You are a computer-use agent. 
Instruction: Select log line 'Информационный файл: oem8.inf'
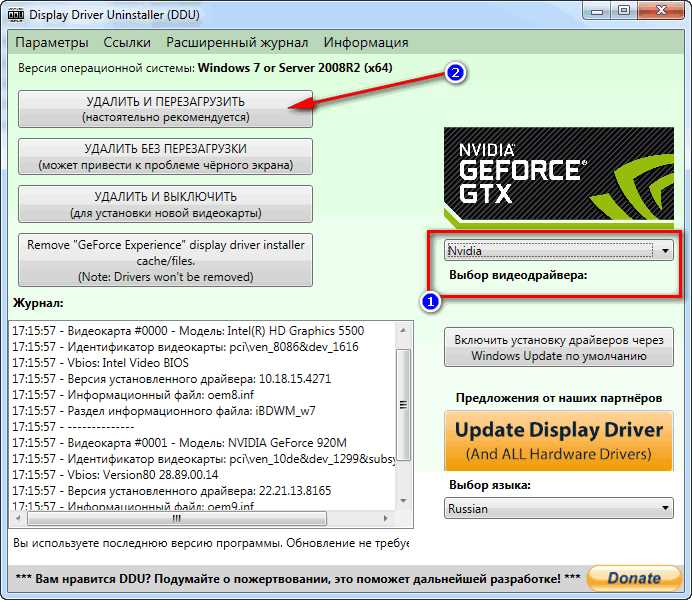[133, 394]
